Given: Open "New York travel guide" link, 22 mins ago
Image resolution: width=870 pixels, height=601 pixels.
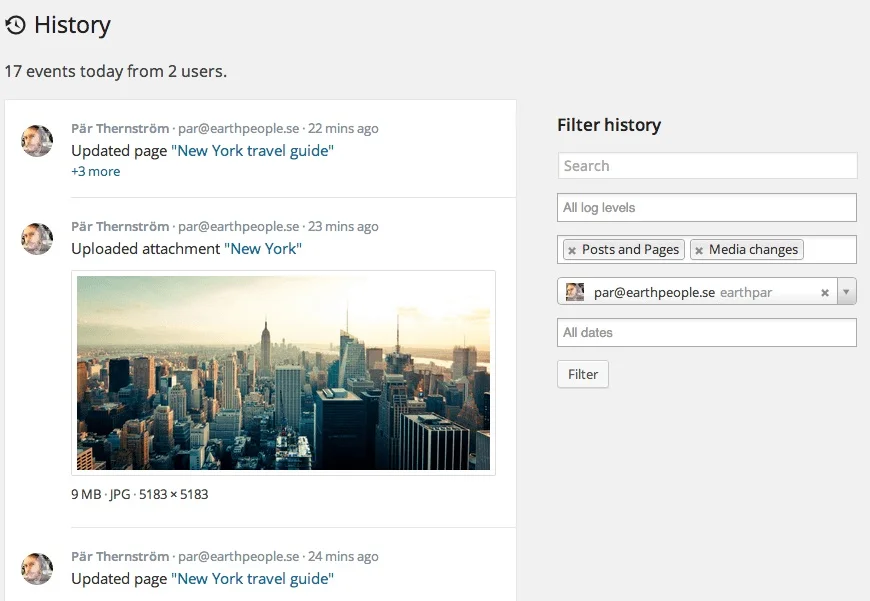Looking at the screenshot, I should (x=252, y=151).
